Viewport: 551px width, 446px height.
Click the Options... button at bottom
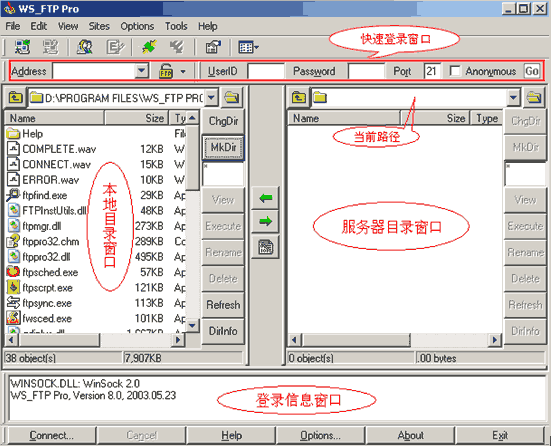320,435
